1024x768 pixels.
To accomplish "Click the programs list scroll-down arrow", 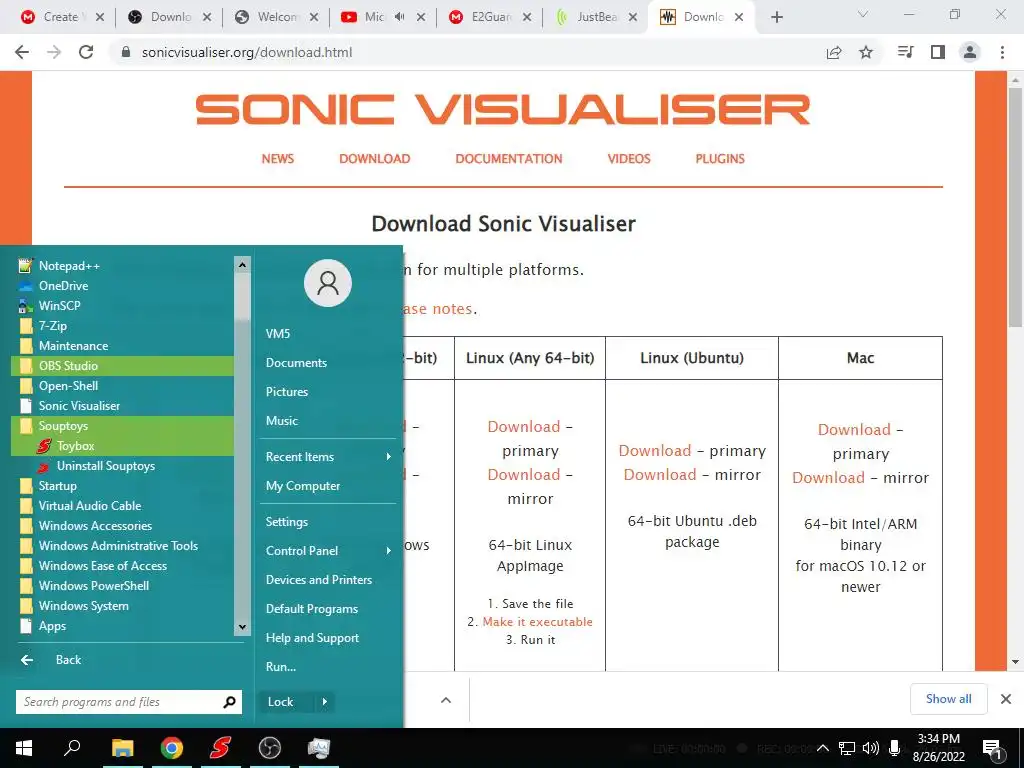I will coord(242,627).
